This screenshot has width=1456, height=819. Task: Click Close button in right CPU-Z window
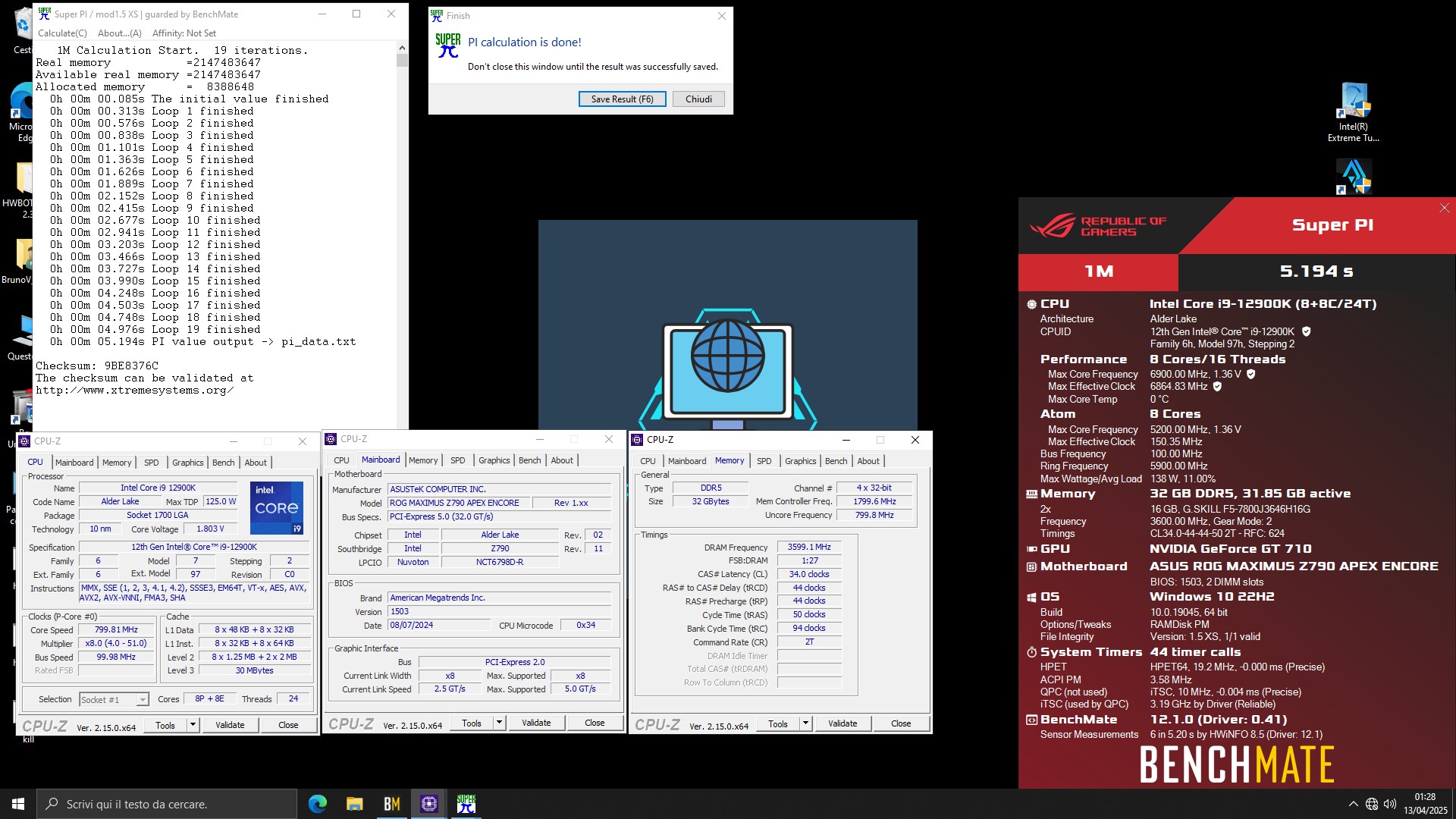point(901,723)
